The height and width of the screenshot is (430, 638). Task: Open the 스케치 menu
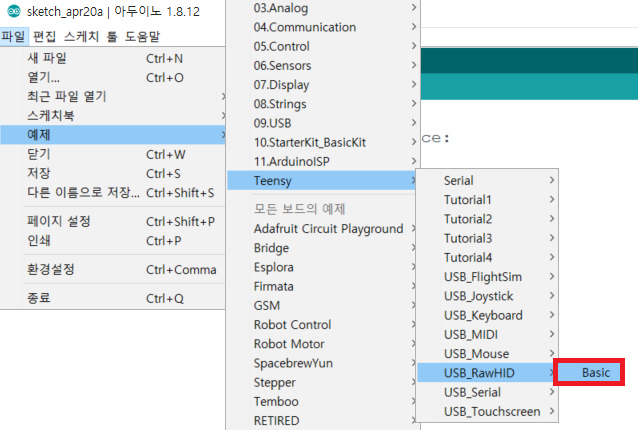[x=81, y=37]
